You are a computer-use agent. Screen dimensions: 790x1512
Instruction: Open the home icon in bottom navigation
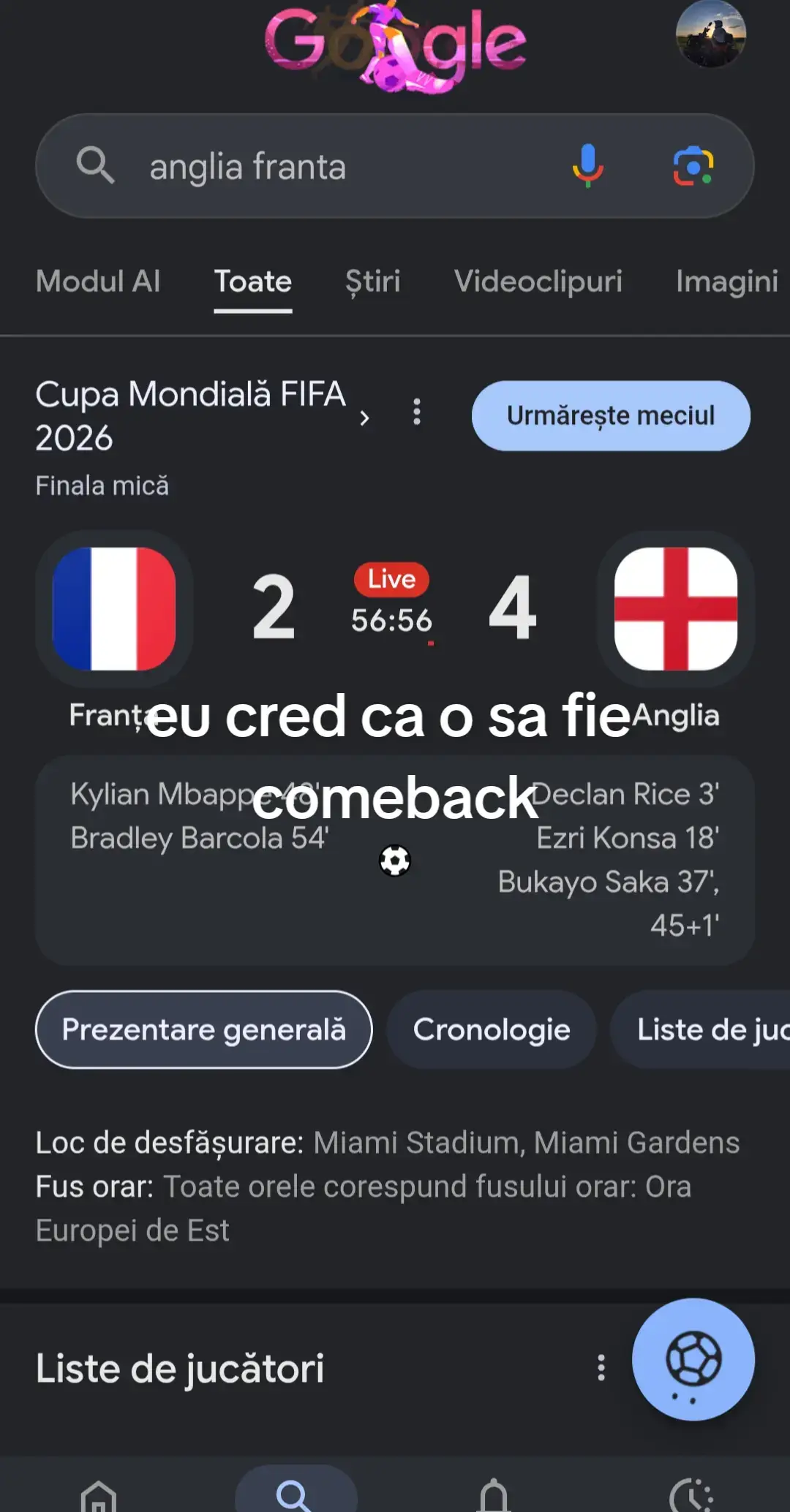click(99, 1494)
